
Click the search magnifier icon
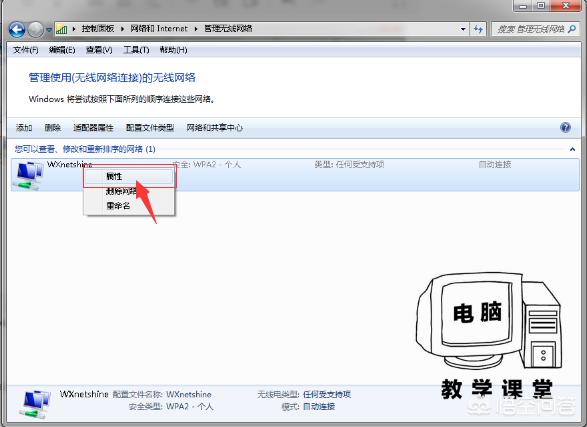572,29
